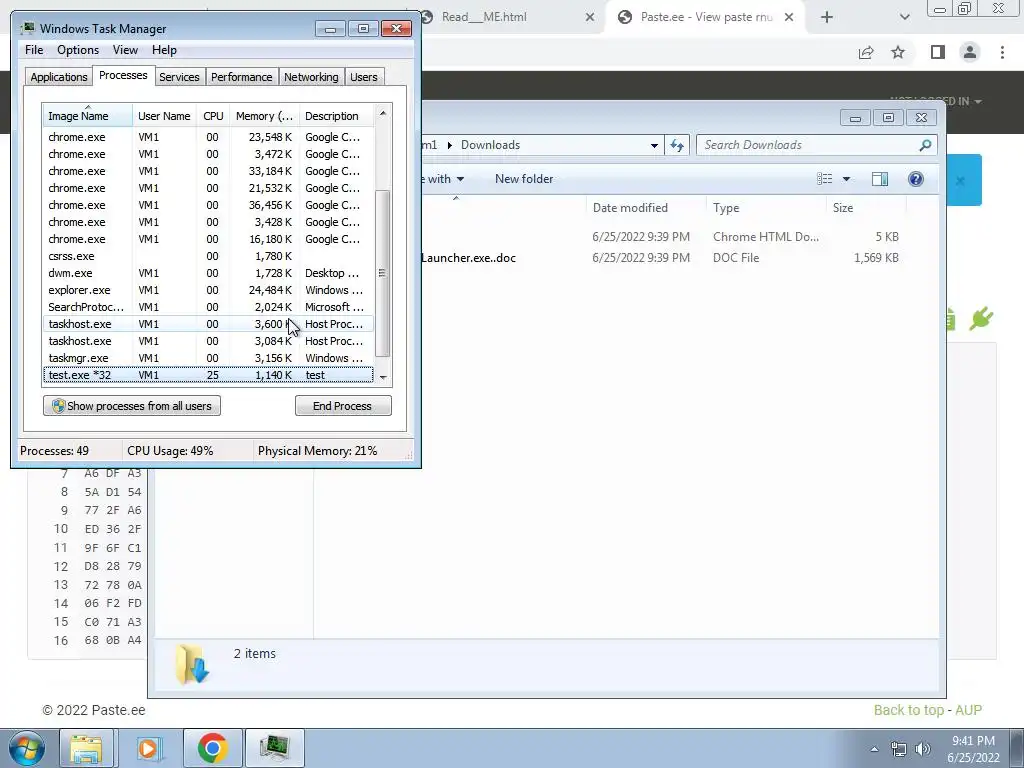The width and height of the screenshot is (1024, 768).
Task: Sort Explorer files by Type column
Action: pyautogui.click(x=766, y=208)
